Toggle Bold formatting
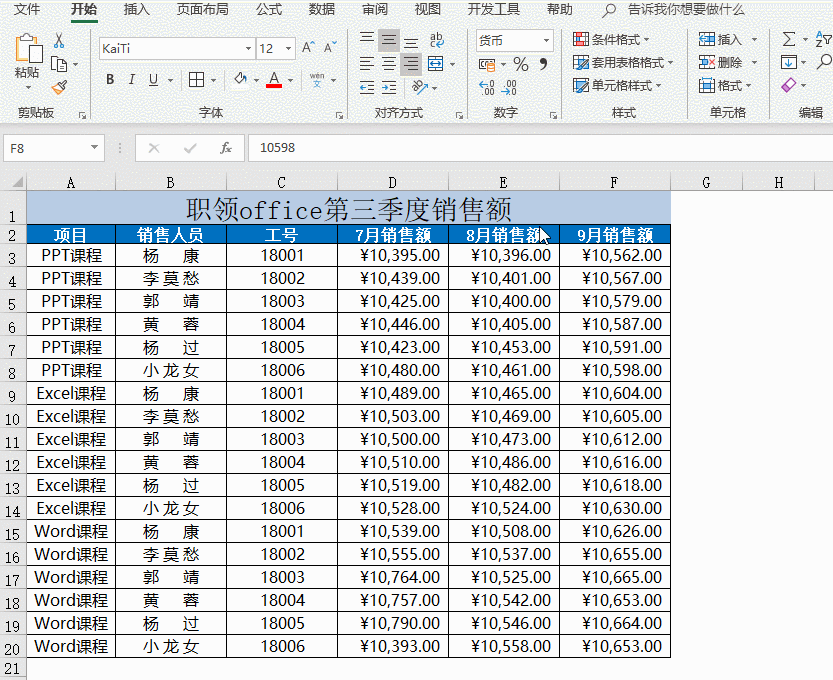Screen dimensions: 833x680 (109, 80)
